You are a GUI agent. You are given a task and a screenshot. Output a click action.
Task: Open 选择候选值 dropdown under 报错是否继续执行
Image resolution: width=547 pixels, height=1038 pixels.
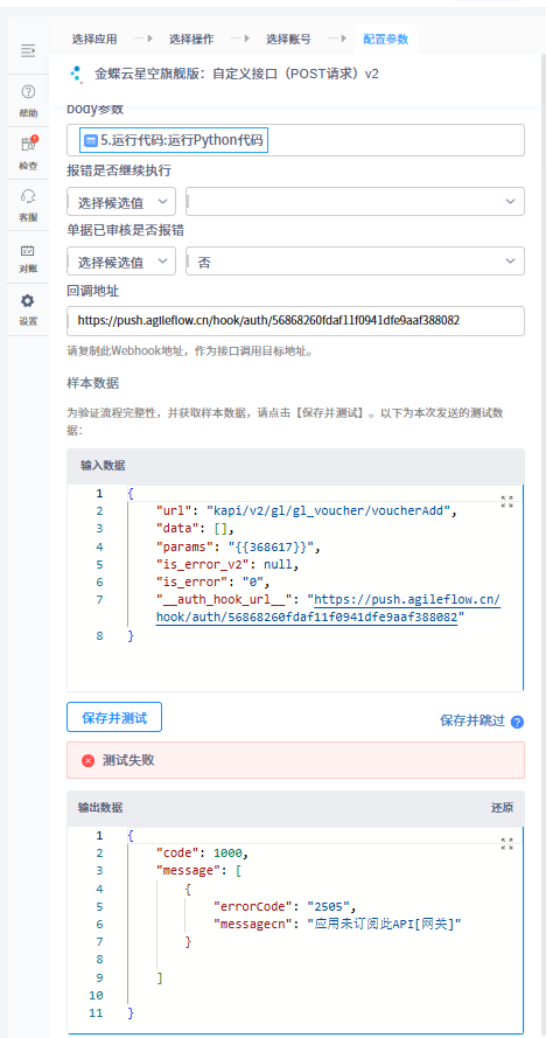(x=121, y=201)
